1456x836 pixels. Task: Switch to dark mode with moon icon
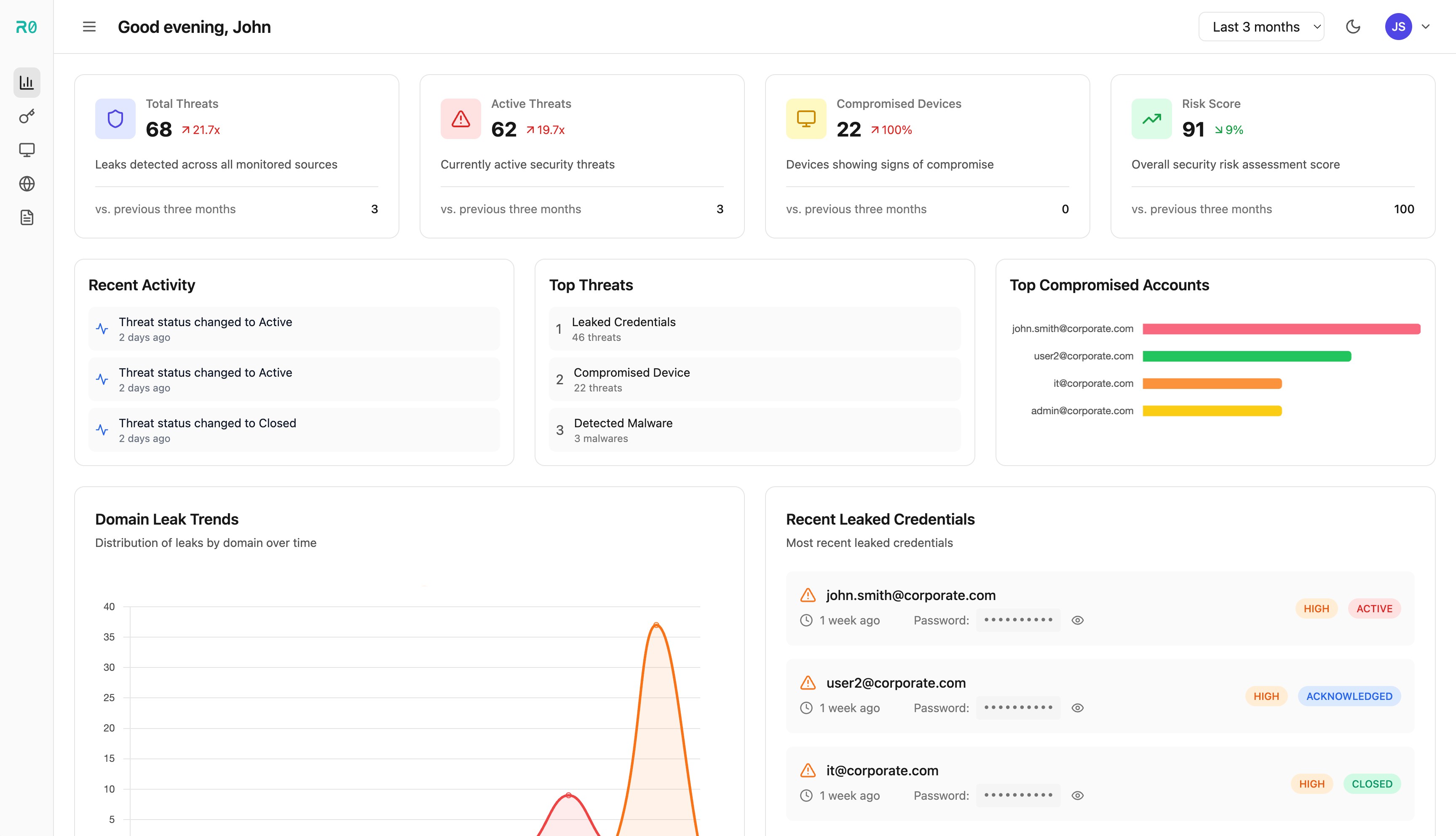coord(1353,27)
